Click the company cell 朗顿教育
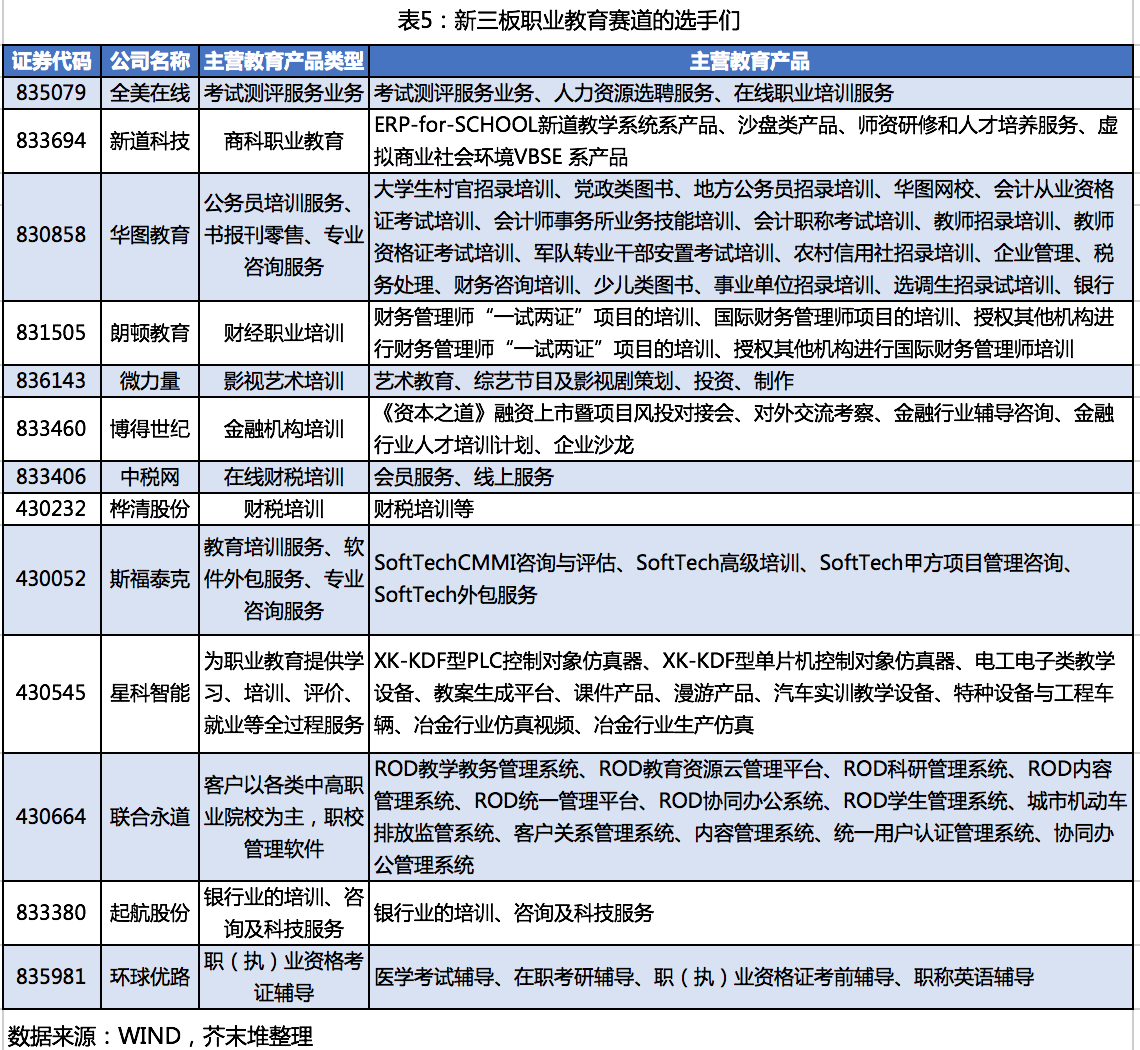 pyautogui.click(x=150, y=333)
